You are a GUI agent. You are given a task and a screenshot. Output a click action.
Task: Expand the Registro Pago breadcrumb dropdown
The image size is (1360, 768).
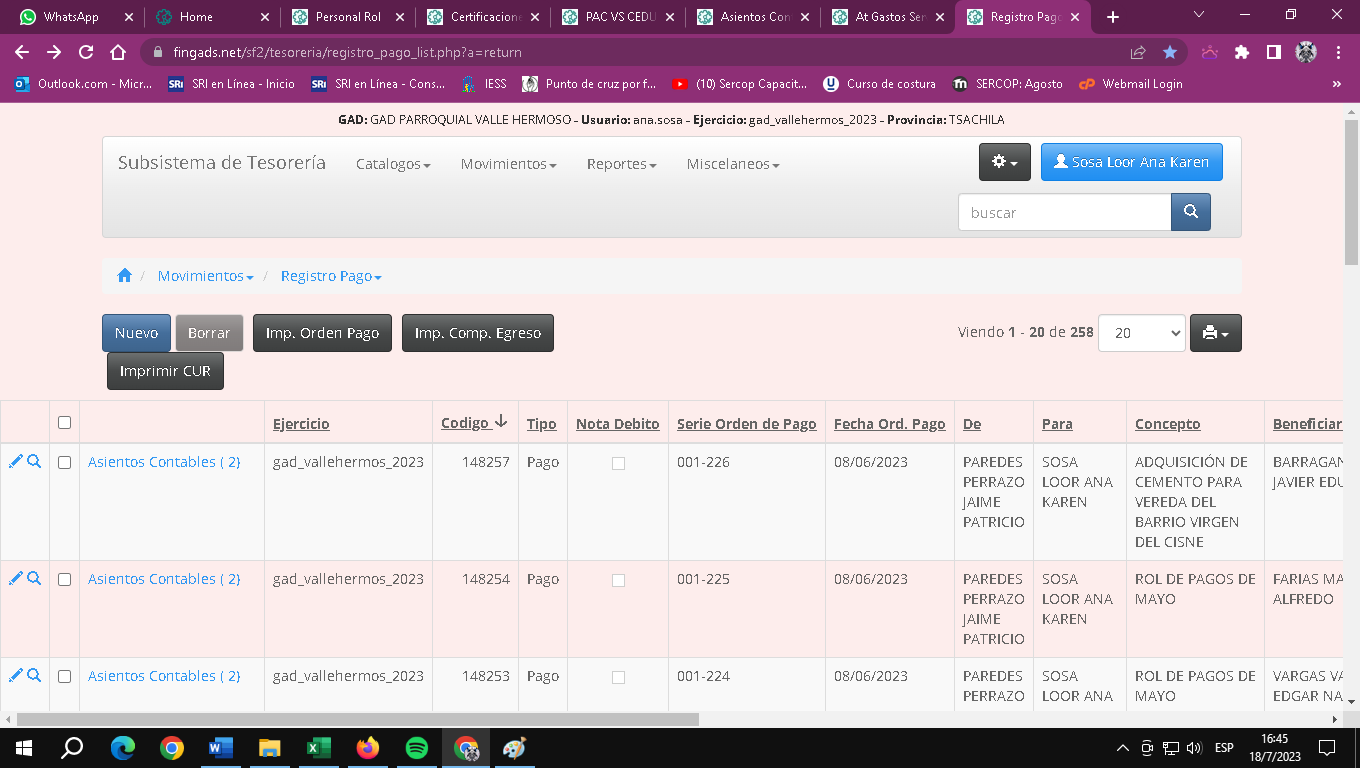coord(330,276)
